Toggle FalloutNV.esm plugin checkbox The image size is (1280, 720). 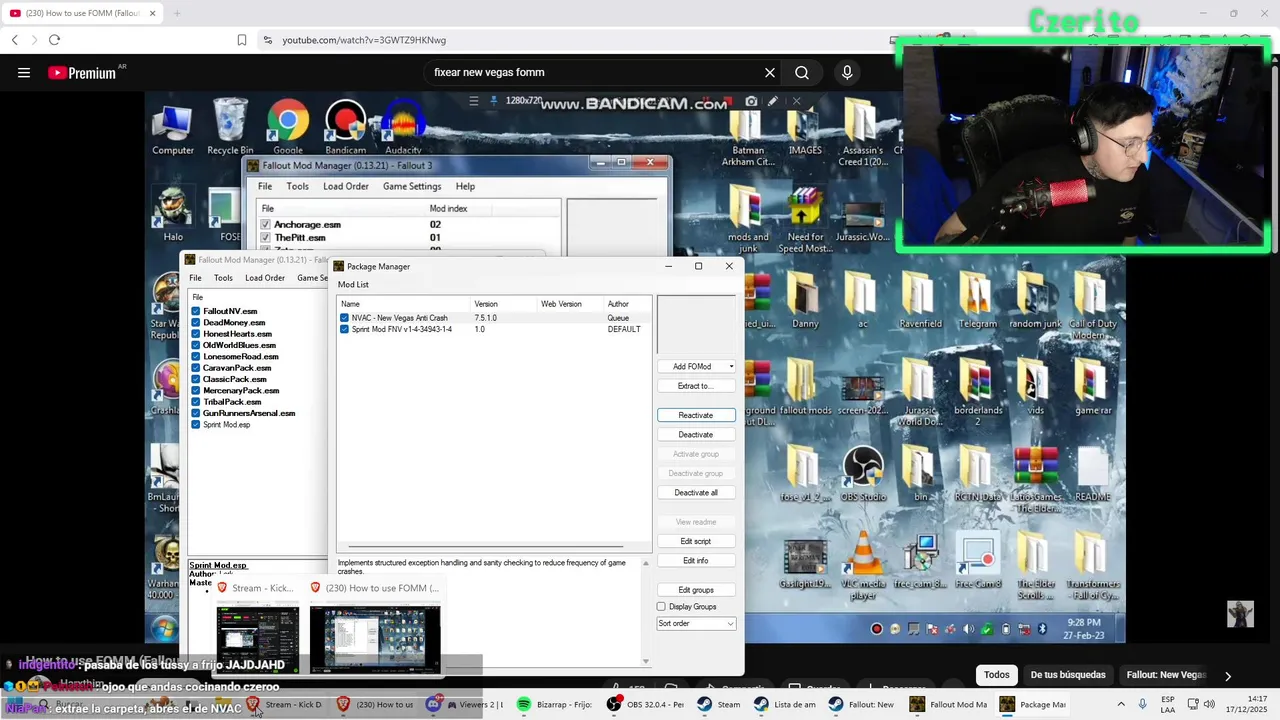coord(196,311)
